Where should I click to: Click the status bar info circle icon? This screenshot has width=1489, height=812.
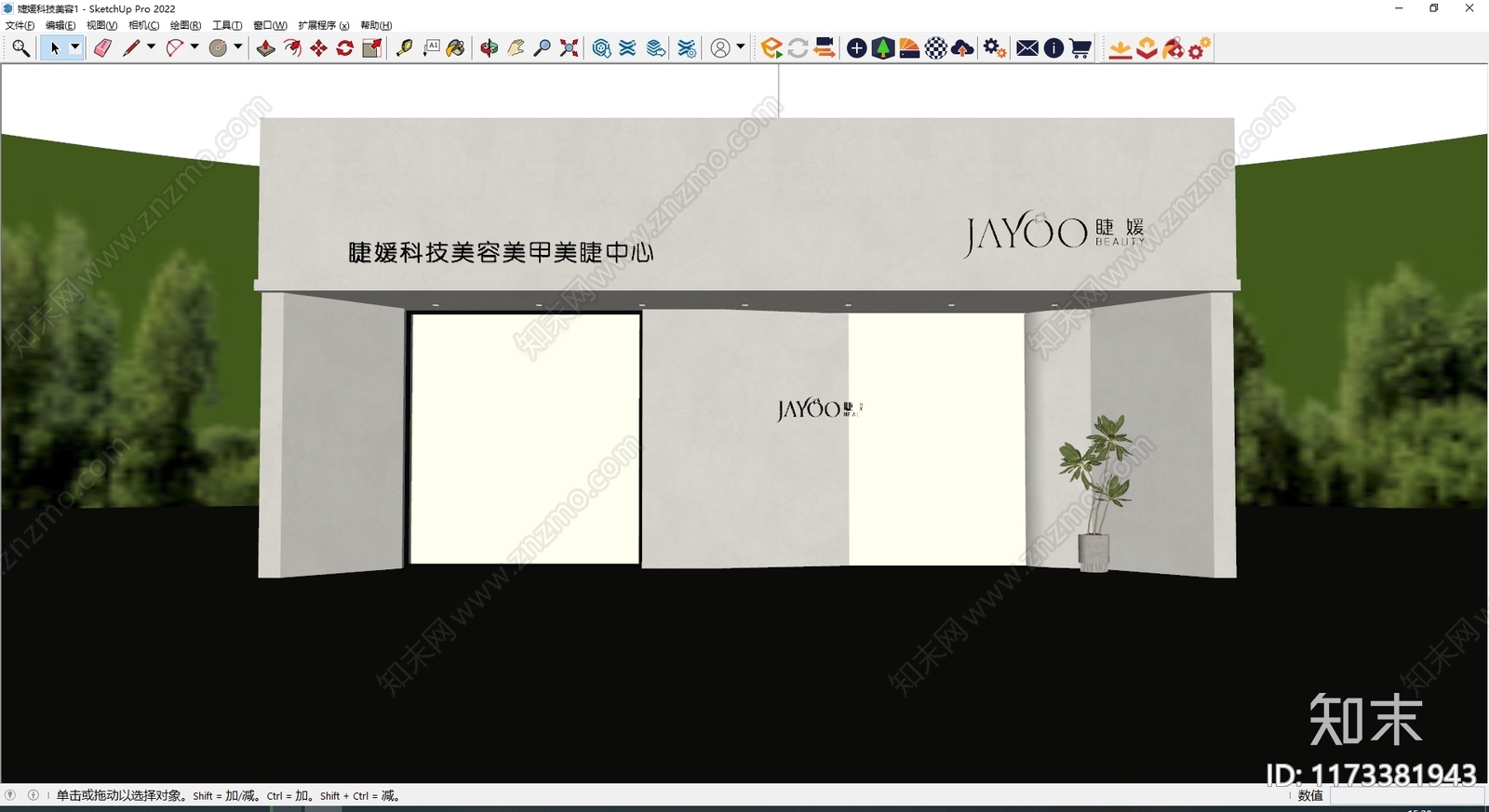[x=34, y=795]
